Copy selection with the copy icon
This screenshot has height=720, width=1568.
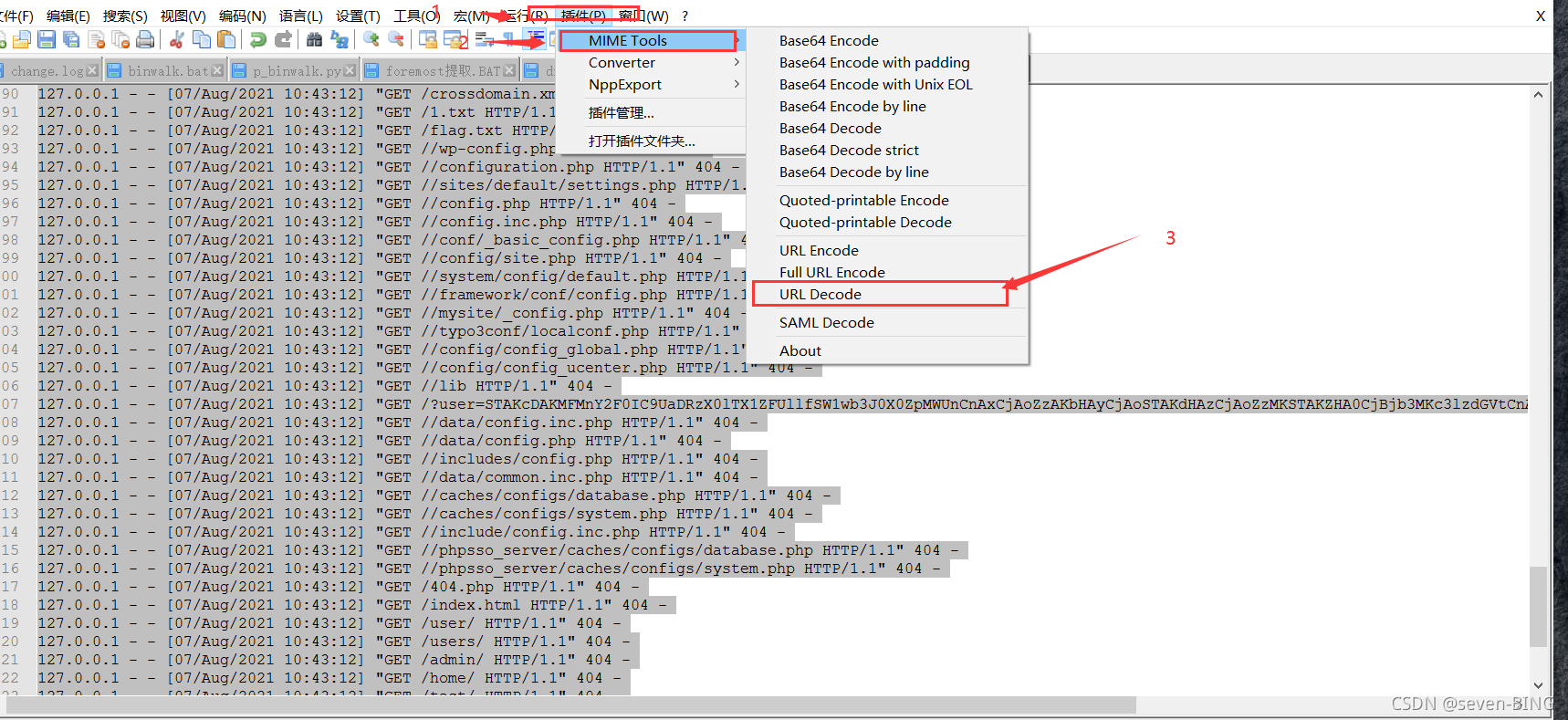tap(202, 39)
